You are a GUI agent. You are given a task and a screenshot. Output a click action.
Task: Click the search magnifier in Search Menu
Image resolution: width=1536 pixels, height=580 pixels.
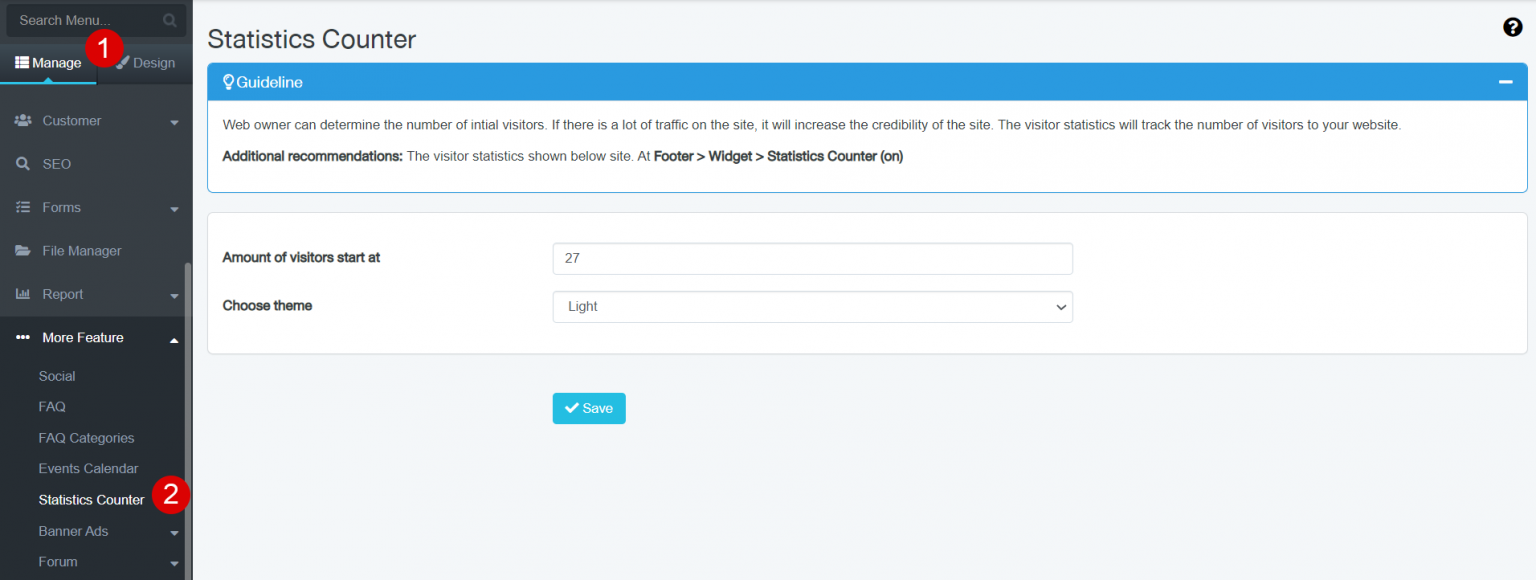(x=168, y=20)
